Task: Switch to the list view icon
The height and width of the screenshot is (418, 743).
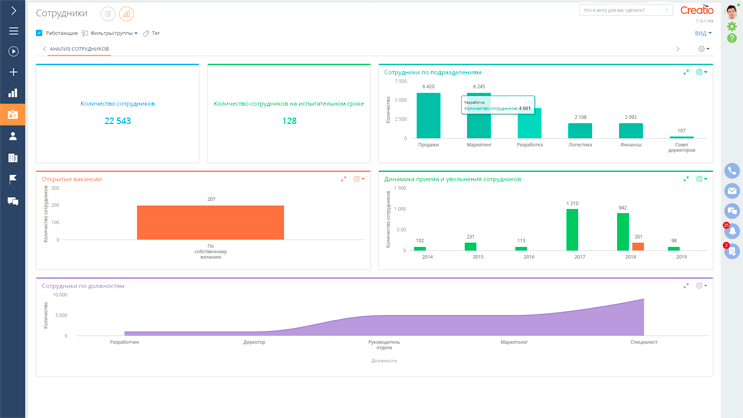Action: coord(107,14)
